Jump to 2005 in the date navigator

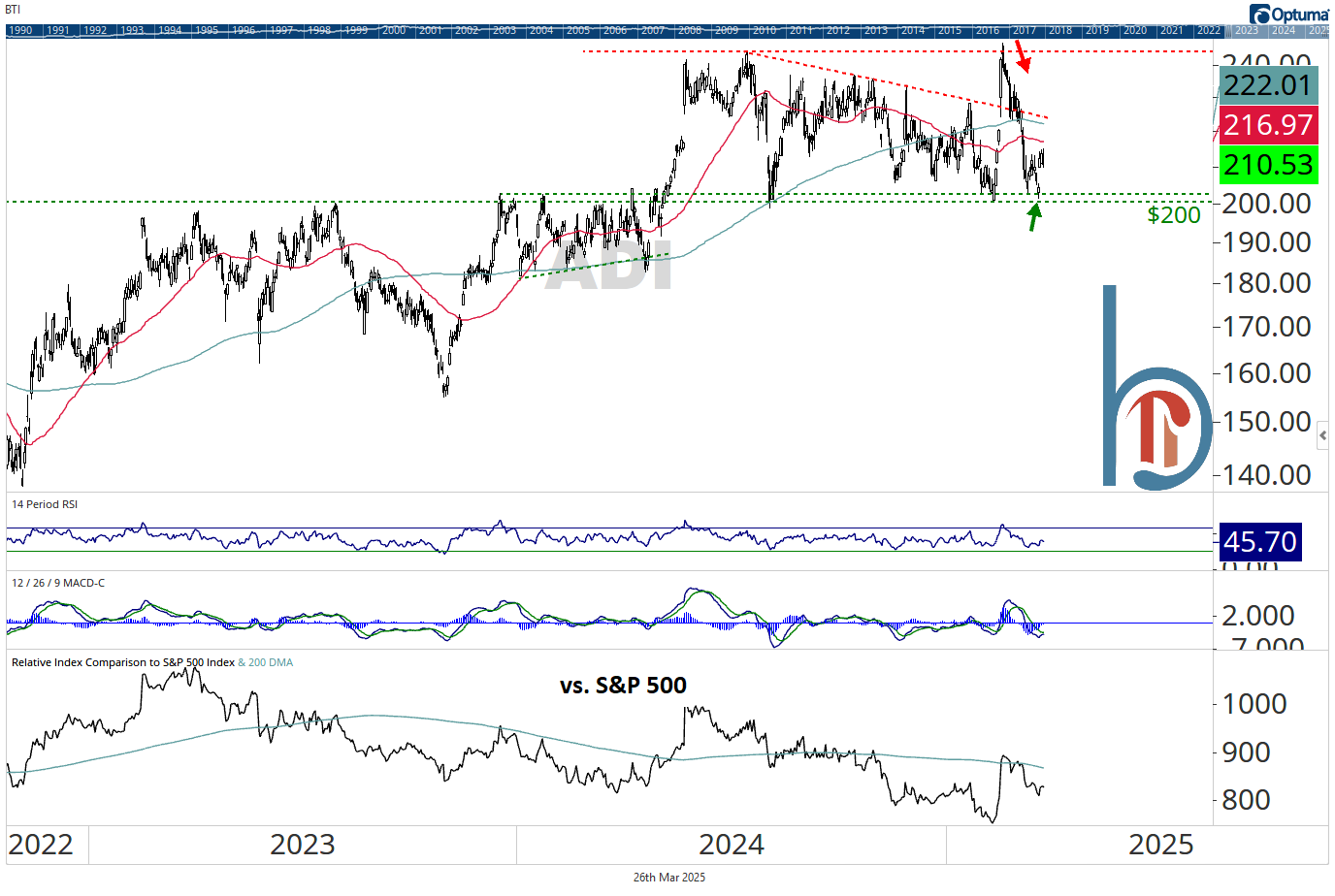coord(579,31)
